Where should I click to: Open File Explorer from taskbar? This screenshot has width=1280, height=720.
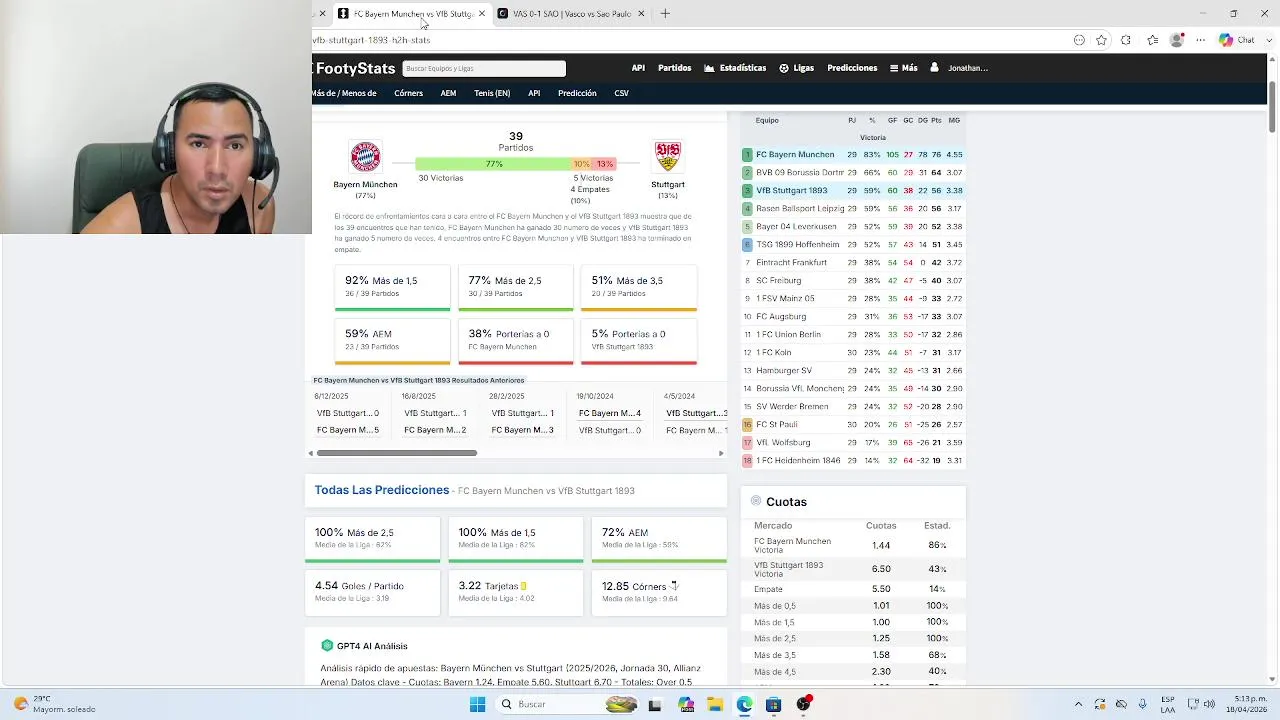tap(715, 704)
